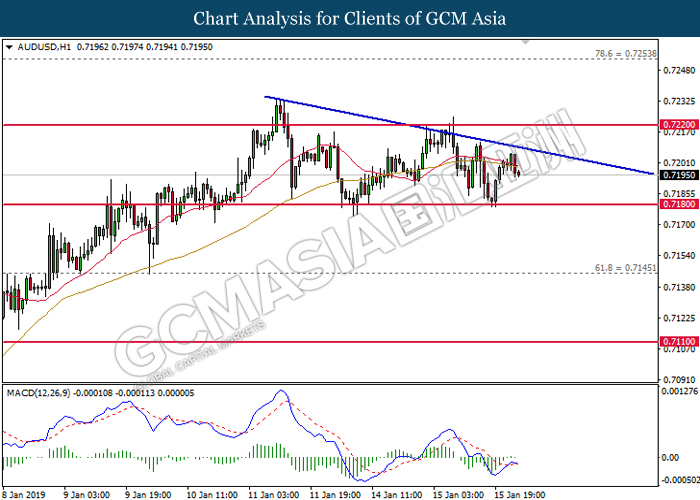Click the 11 Jan 03:00 date label
The image size is (700, 500).
[x=274, y=492]
